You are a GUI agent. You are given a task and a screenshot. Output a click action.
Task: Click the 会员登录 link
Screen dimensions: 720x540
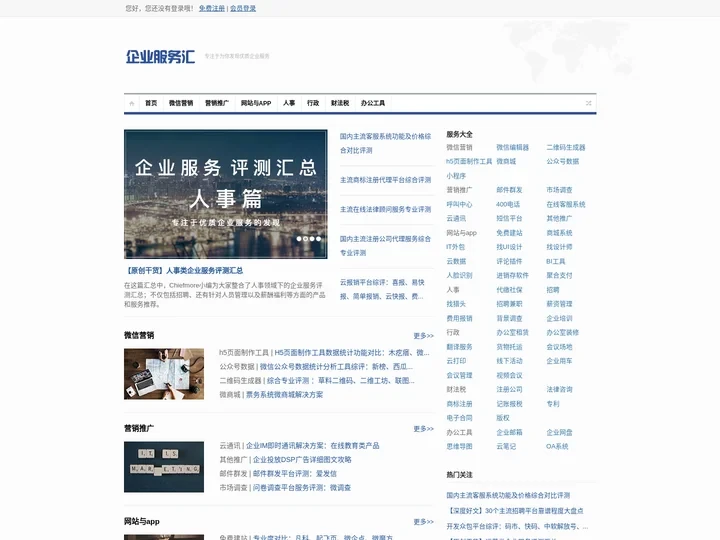[x=243, y=8]
